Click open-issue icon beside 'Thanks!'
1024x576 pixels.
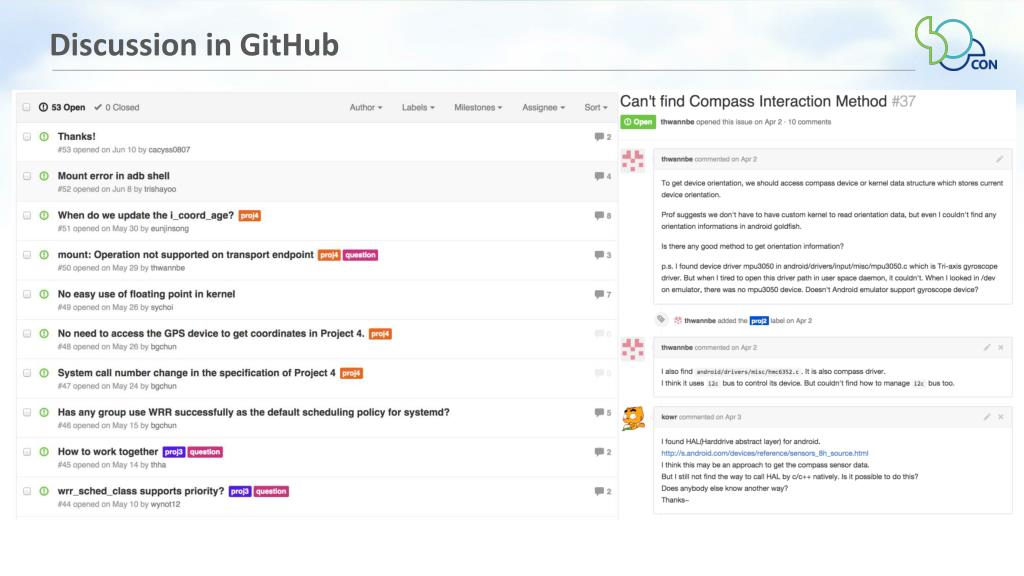[44, 136]
